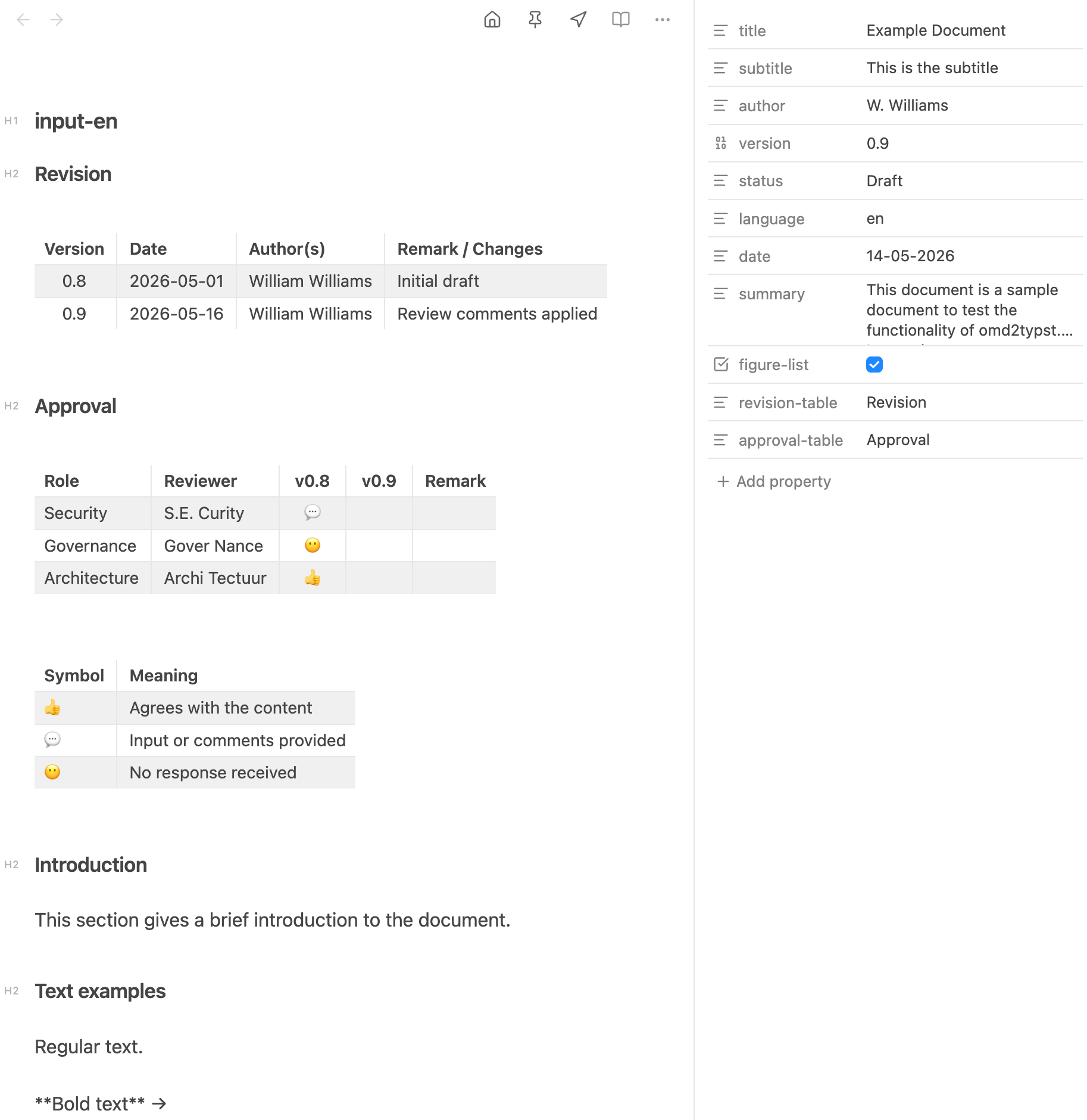The height and width of the screenshot is (1120, 1087).
Task: Click the approval-table property type icon
Action: coord(720,440)
